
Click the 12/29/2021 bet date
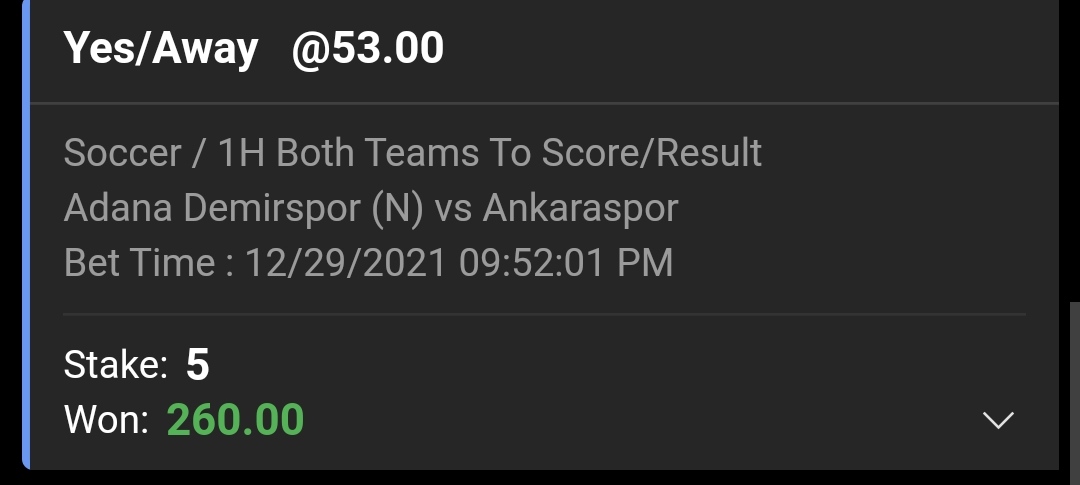(x=346, y=262)
